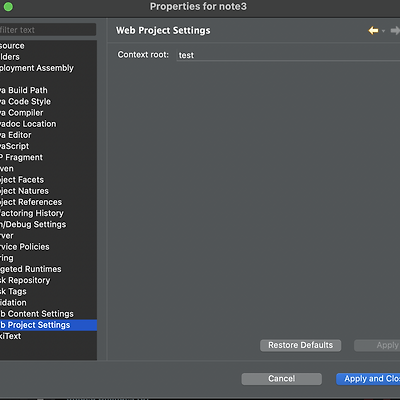
Task: Open Run/Debug Settings page
Action: tap(33, 224)
